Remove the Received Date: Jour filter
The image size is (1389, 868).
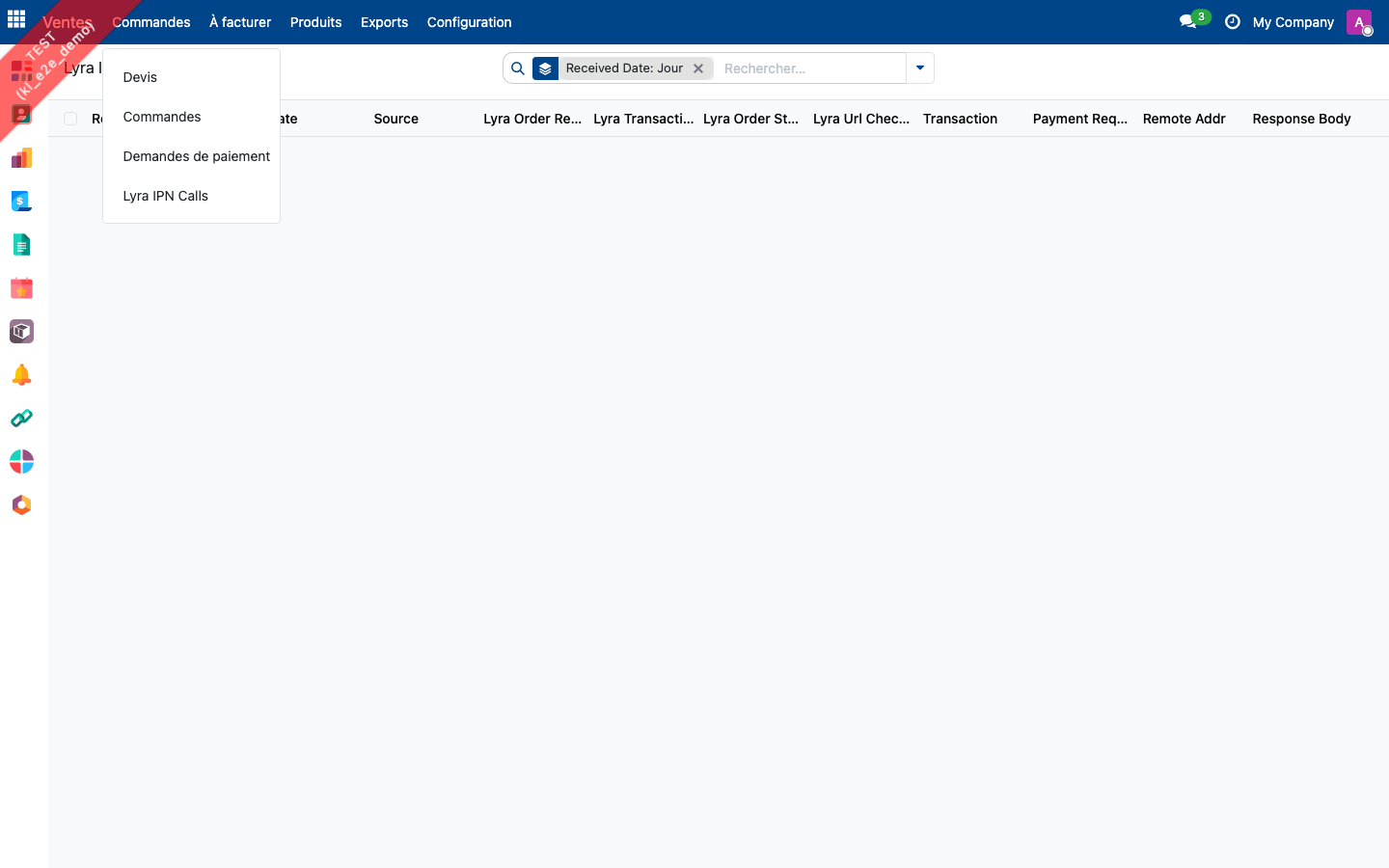pyautogui.click(x=698, y=68)
